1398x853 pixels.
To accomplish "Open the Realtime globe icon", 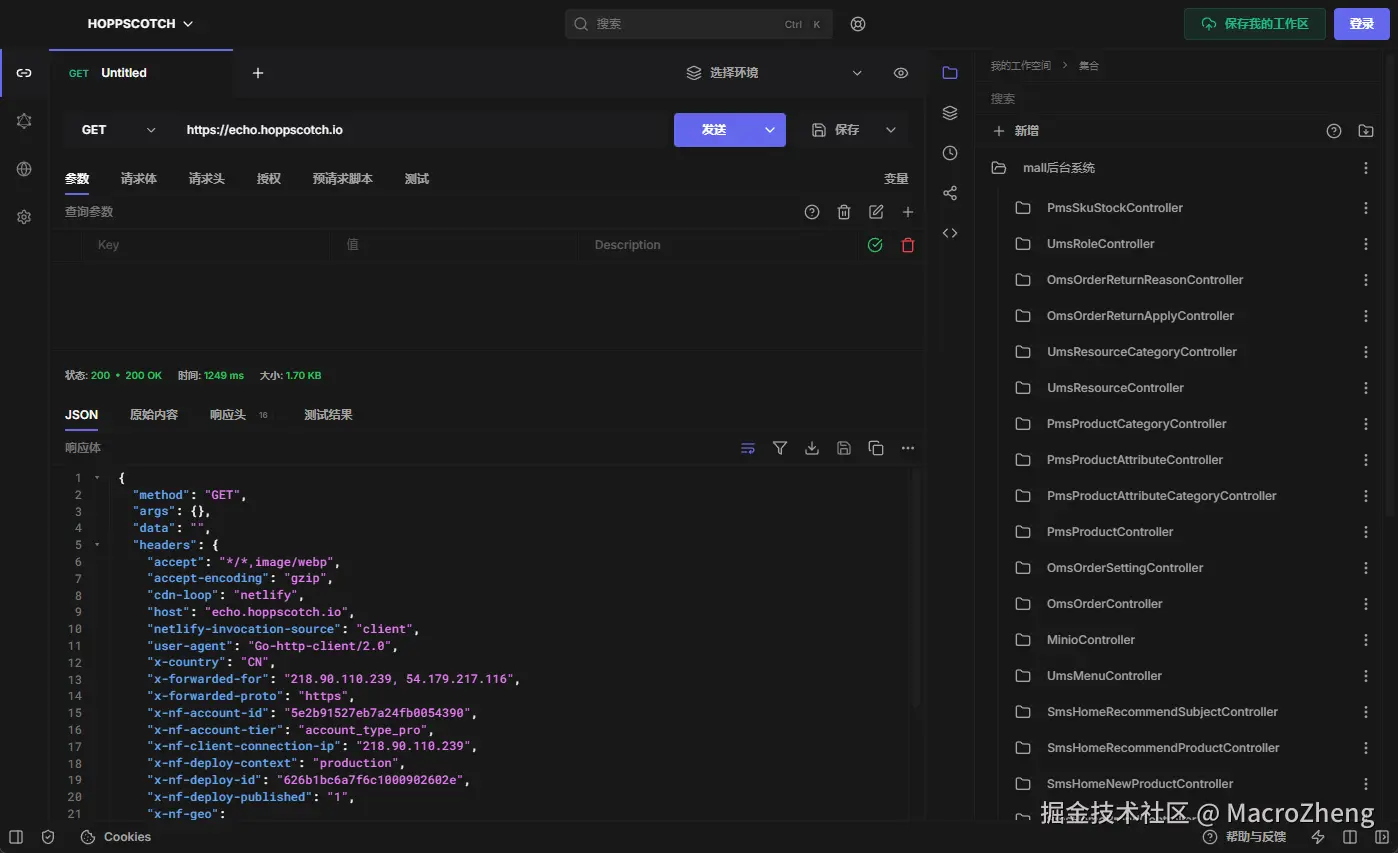I will coord(24,169).
